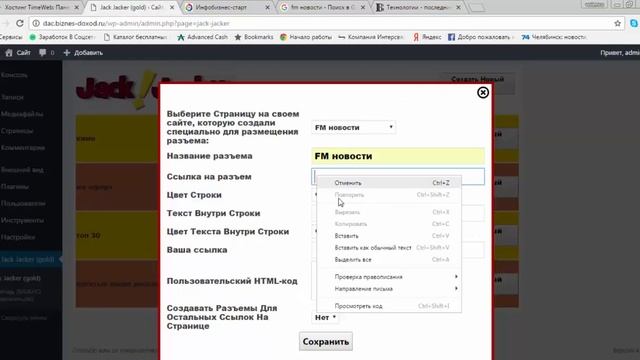The image size is (640, 360).
Task: Open the comments bubble in the admin bar
Action: coord(42,53)
